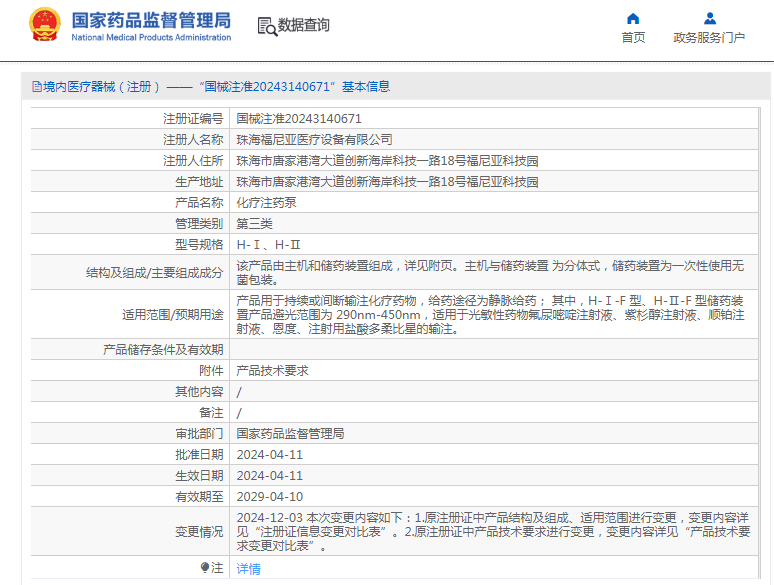Click the 注册证编号 row label
The image size is (774, 585).
point(193,119)
